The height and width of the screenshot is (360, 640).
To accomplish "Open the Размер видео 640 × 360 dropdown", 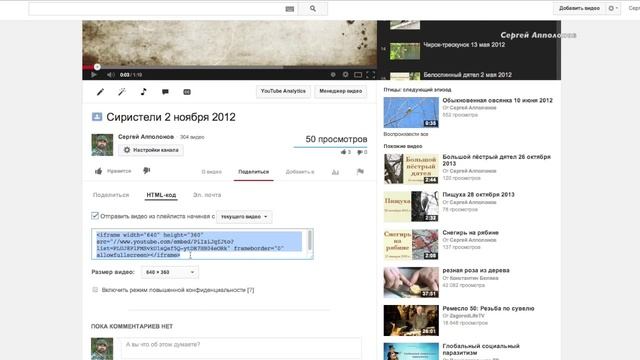I will [x=170, y=272].
